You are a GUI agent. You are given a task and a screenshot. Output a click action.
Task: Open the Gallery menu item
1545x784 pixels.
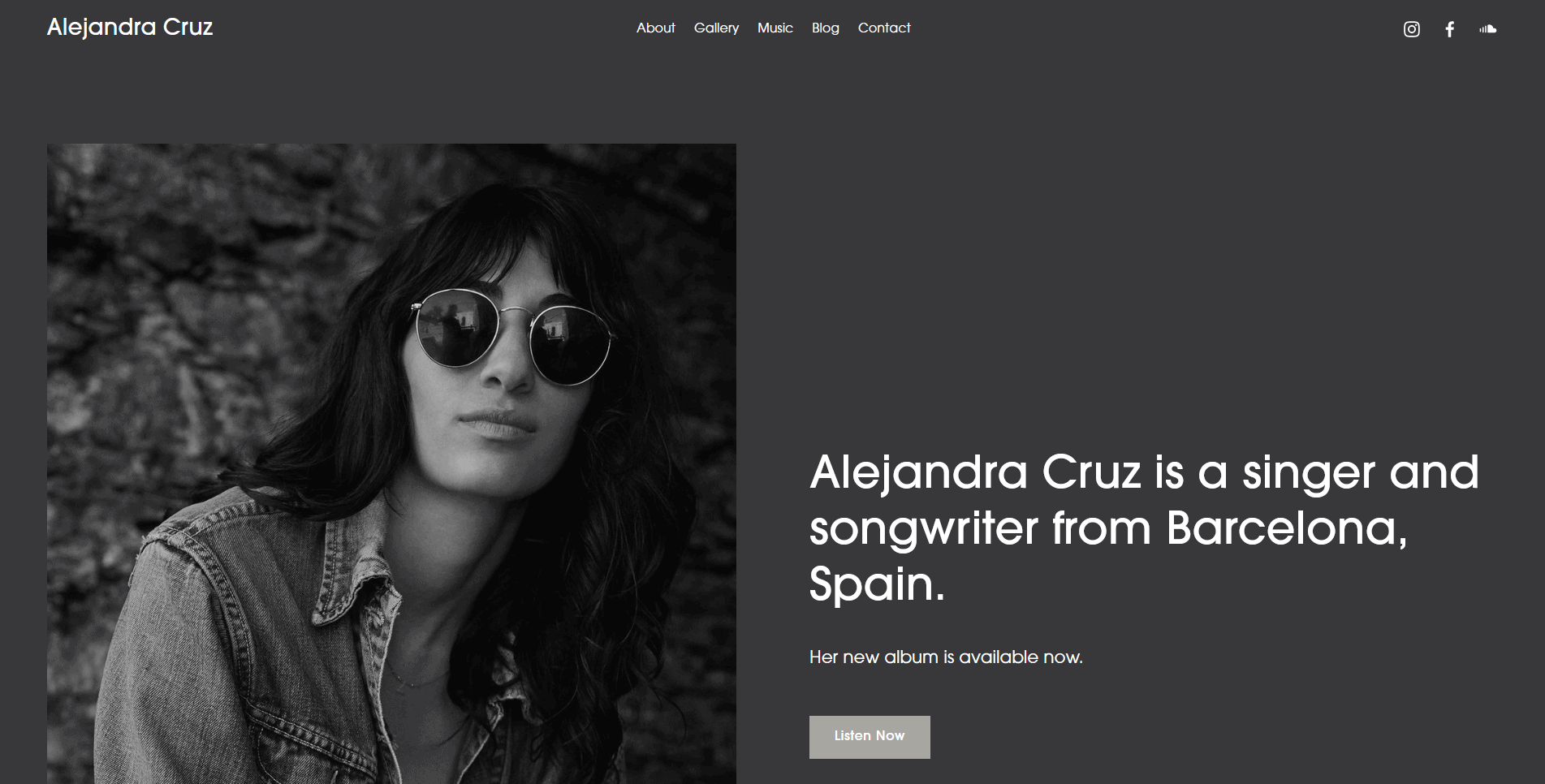[716, 28]
